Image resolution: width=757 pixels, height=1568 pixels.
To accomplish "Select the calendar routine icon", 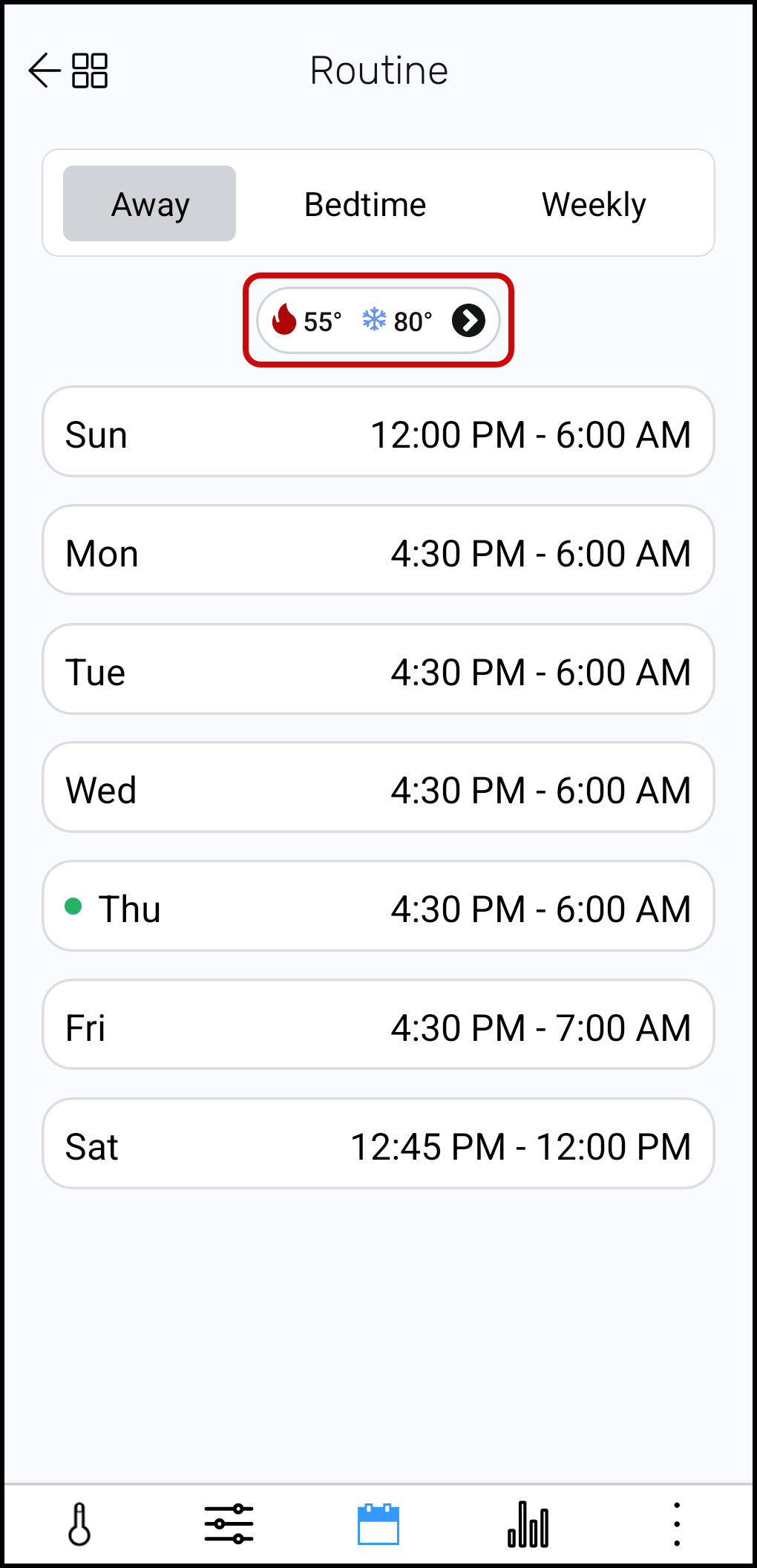I will (378, 1525).
